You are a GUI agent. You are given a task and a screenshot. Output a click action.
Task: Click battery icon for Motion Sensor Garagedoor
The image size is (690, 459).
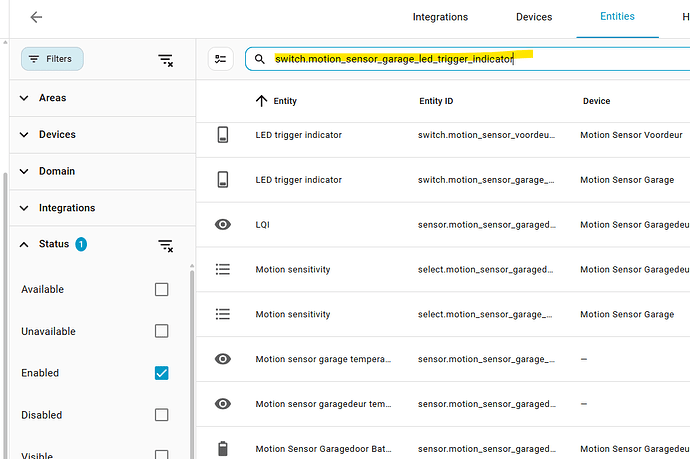[224, 446]
